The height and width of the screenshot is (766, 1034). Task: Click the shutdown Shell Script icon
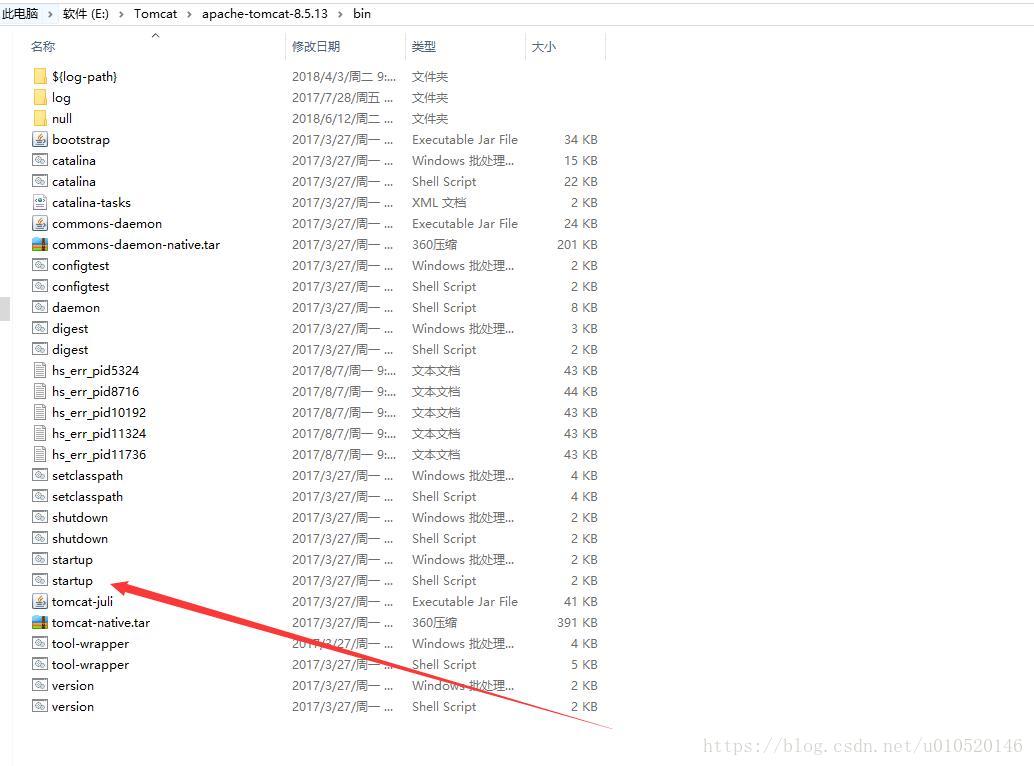click(x=40, y=539)
